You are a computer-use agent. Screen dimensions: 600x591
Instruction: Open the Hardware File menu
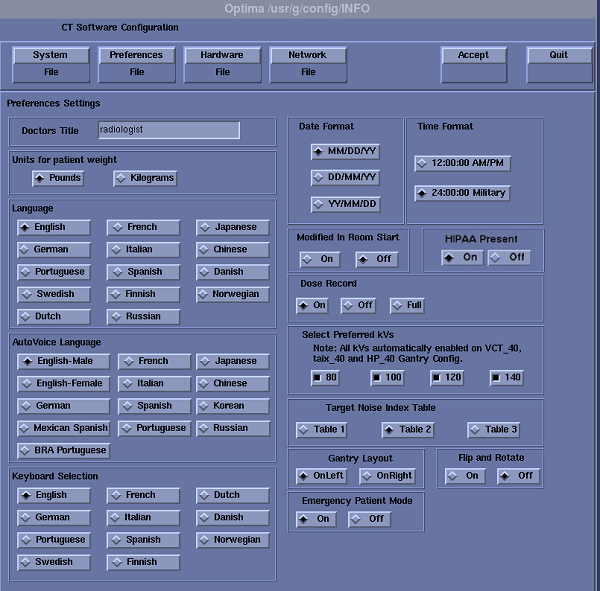click(x=222, y=63)
